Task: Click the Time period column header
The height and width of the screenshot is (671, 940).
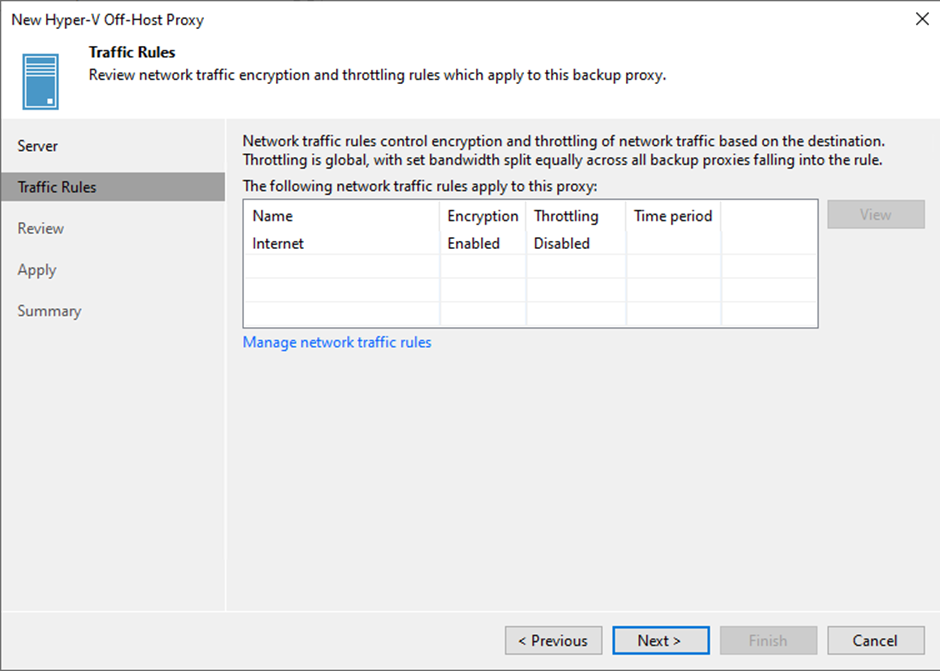Action: 673,216
